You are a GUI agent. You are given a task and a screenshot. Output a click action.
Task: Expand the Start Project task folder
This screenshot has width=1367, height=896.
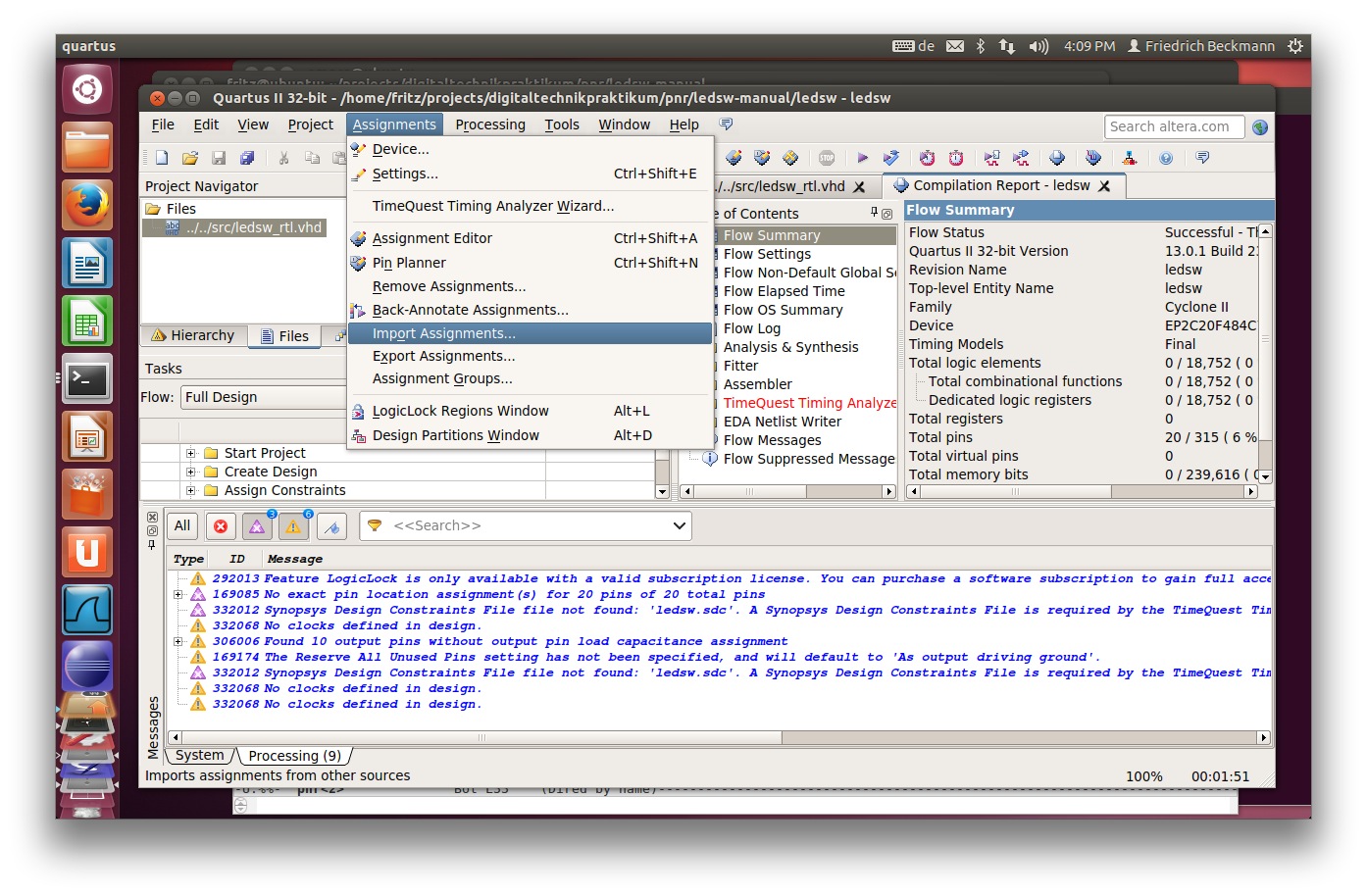(191, 453)
